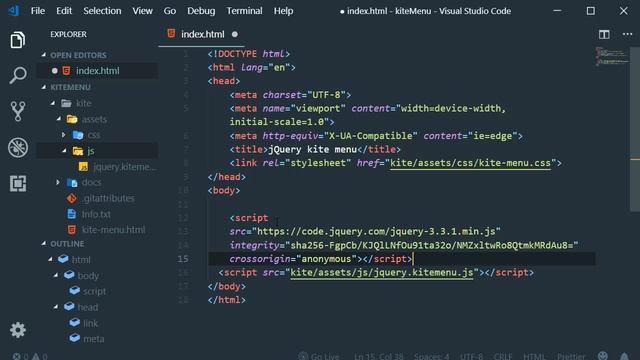Screen dimensions: 640x360
Task: Click the editor vertical scrollbar
Action: [635, 129]
